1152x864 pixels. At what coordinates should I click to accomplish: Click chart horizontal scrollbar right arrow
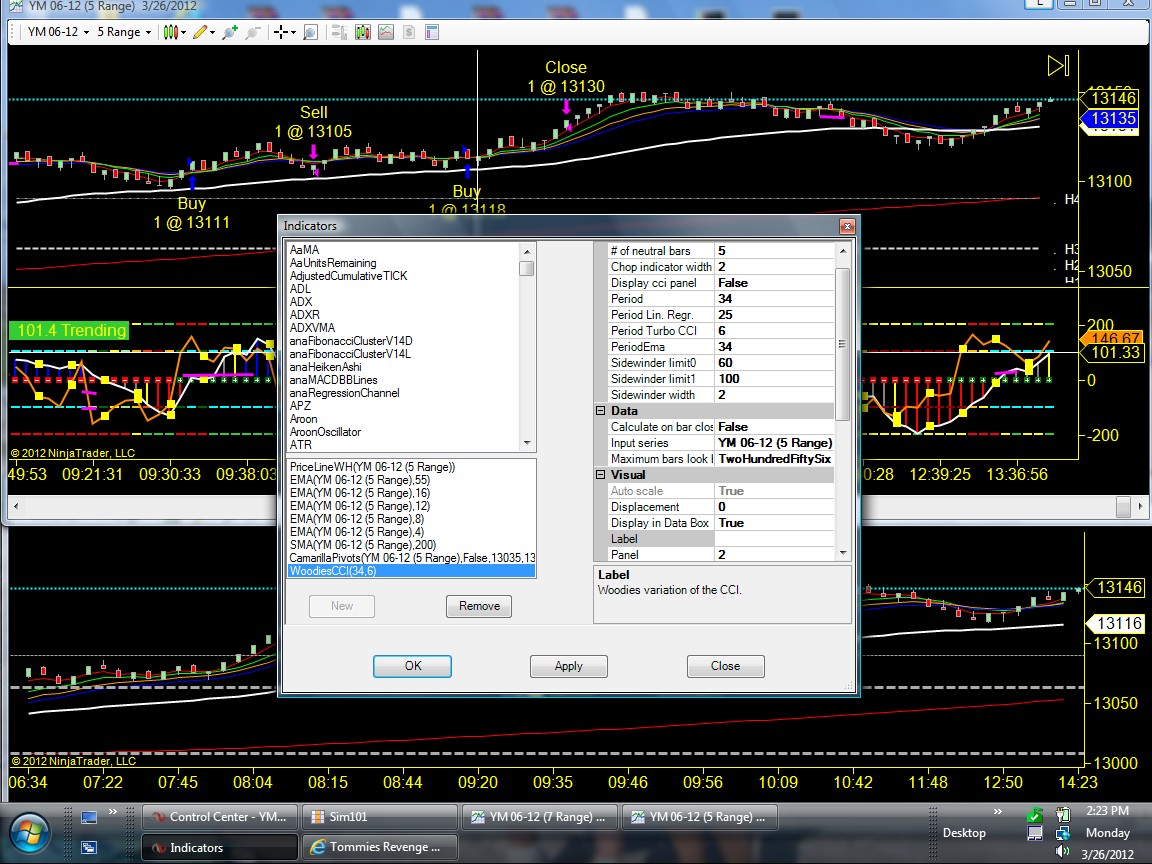pos(1140,506)
